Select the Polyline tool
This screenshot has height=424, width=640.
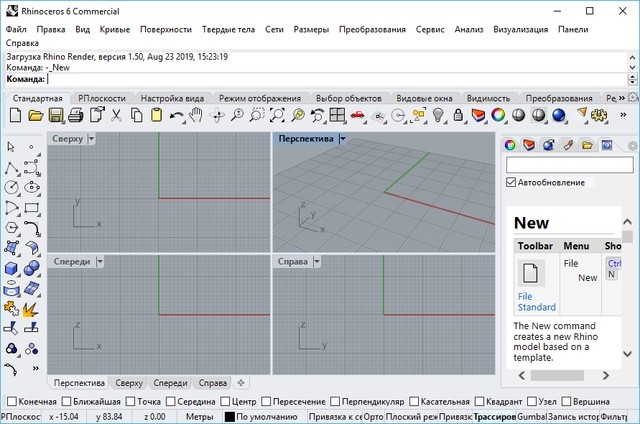11,168
